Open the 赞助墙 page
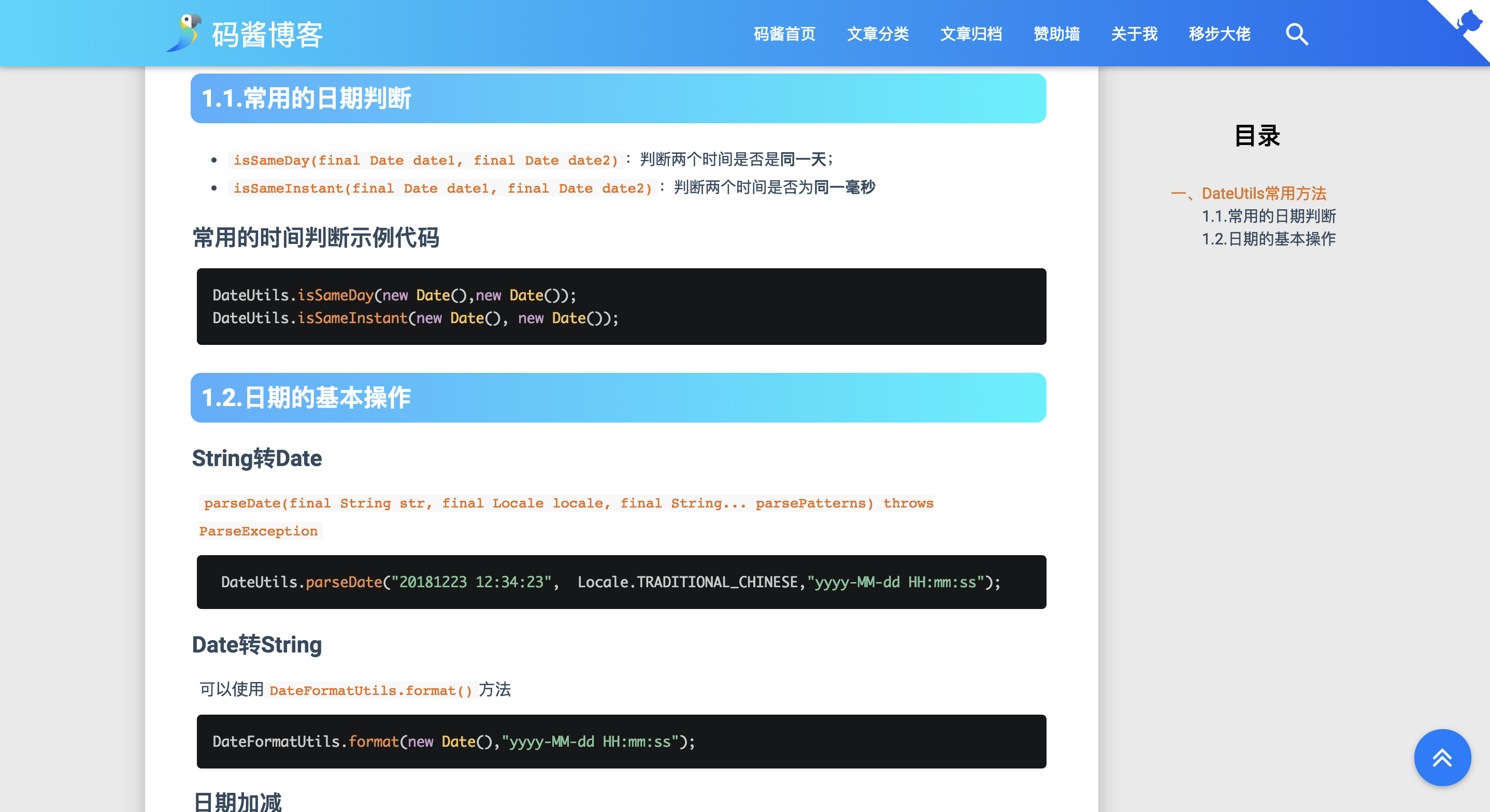 click(x=1056, y=34)
